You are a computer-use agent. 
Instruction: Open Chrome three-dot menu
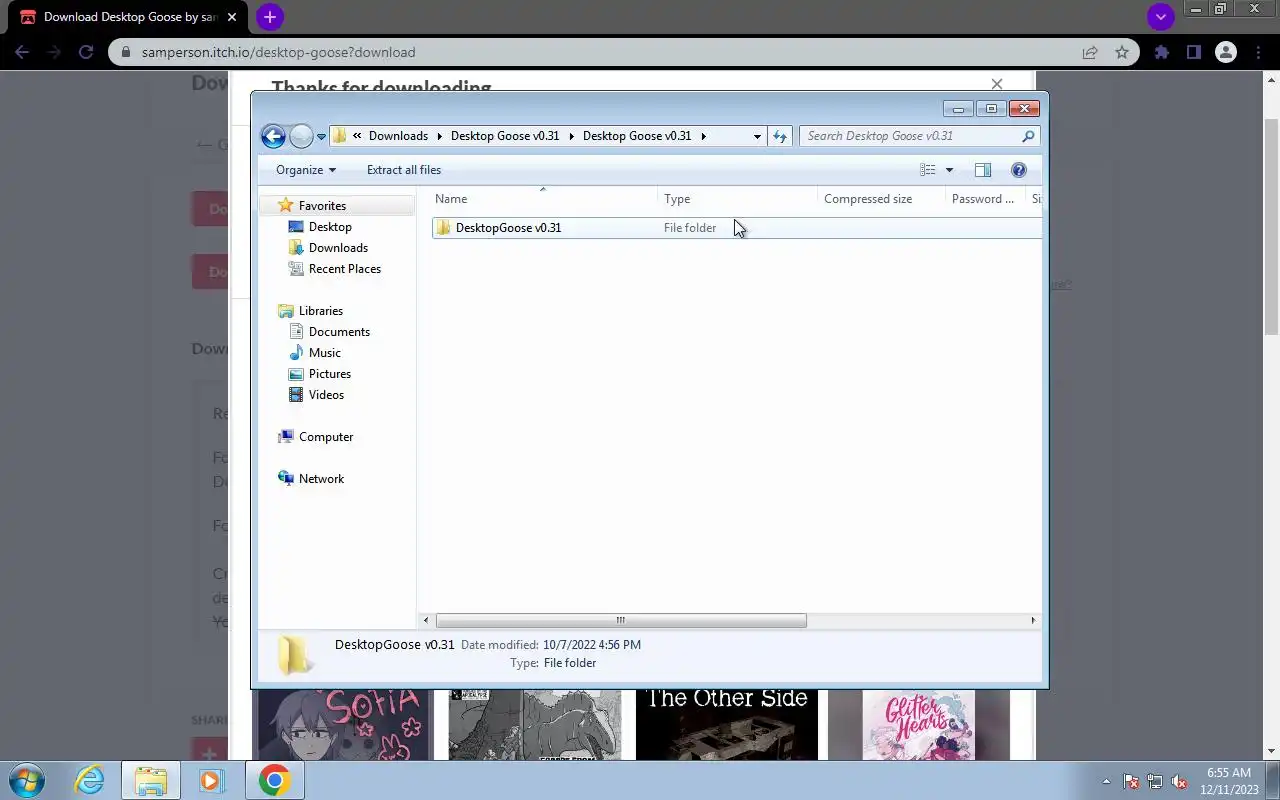coord(1257,52)
